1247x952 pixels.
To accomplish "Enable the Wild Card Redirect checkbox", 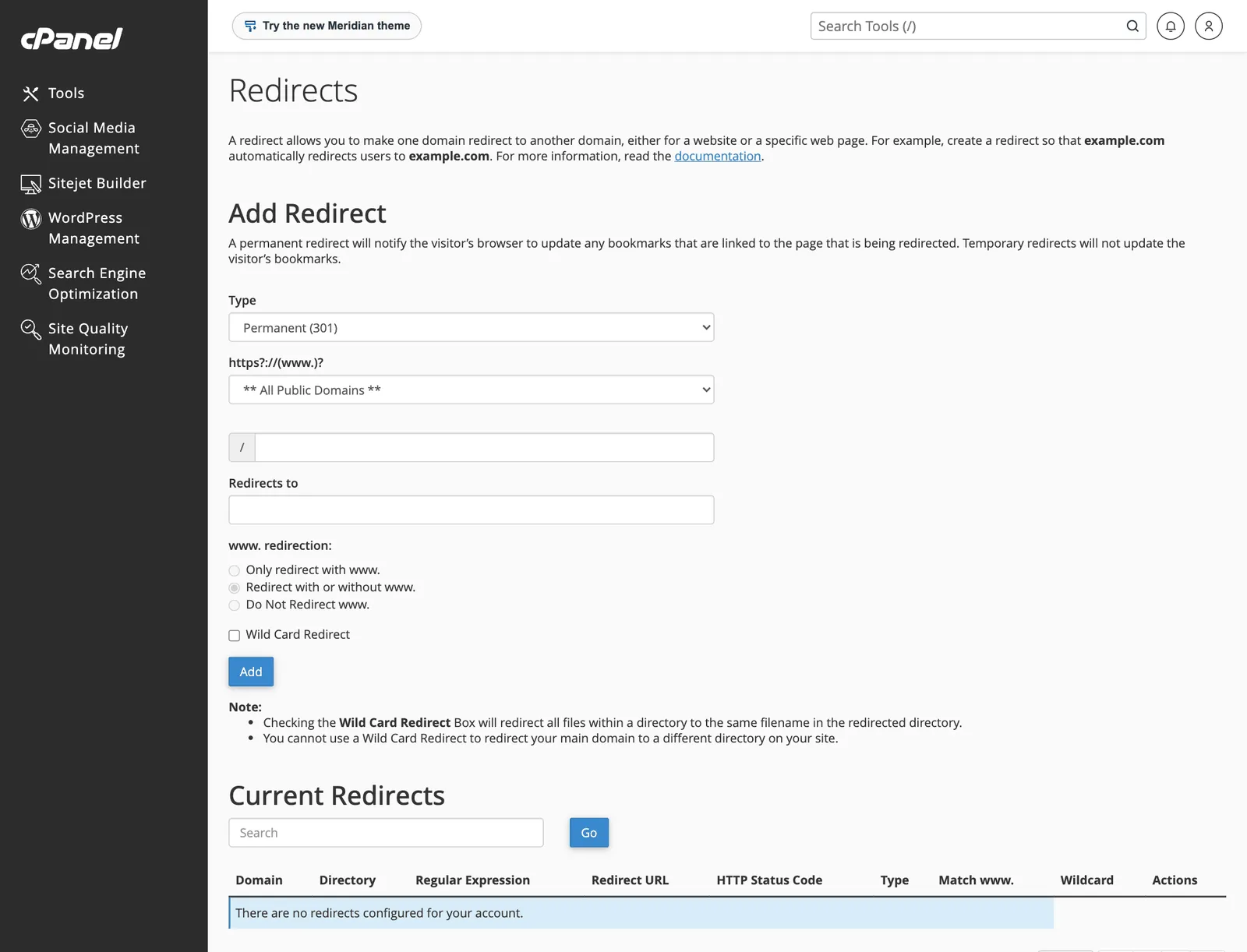I will (x=234, y=635).
